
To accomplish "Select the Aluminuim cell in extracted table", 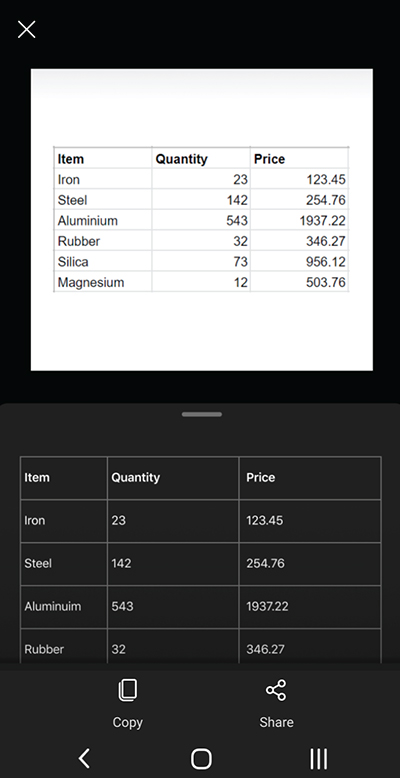I will point(64,607).
